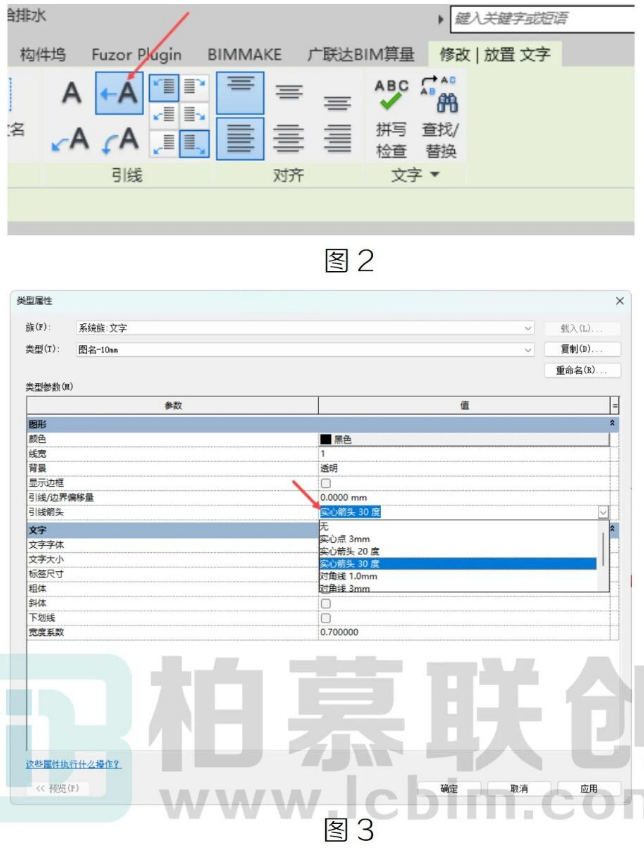644x848 pixels.
Task: Edit the 线宽 value cell
Action: click(464, 454)
